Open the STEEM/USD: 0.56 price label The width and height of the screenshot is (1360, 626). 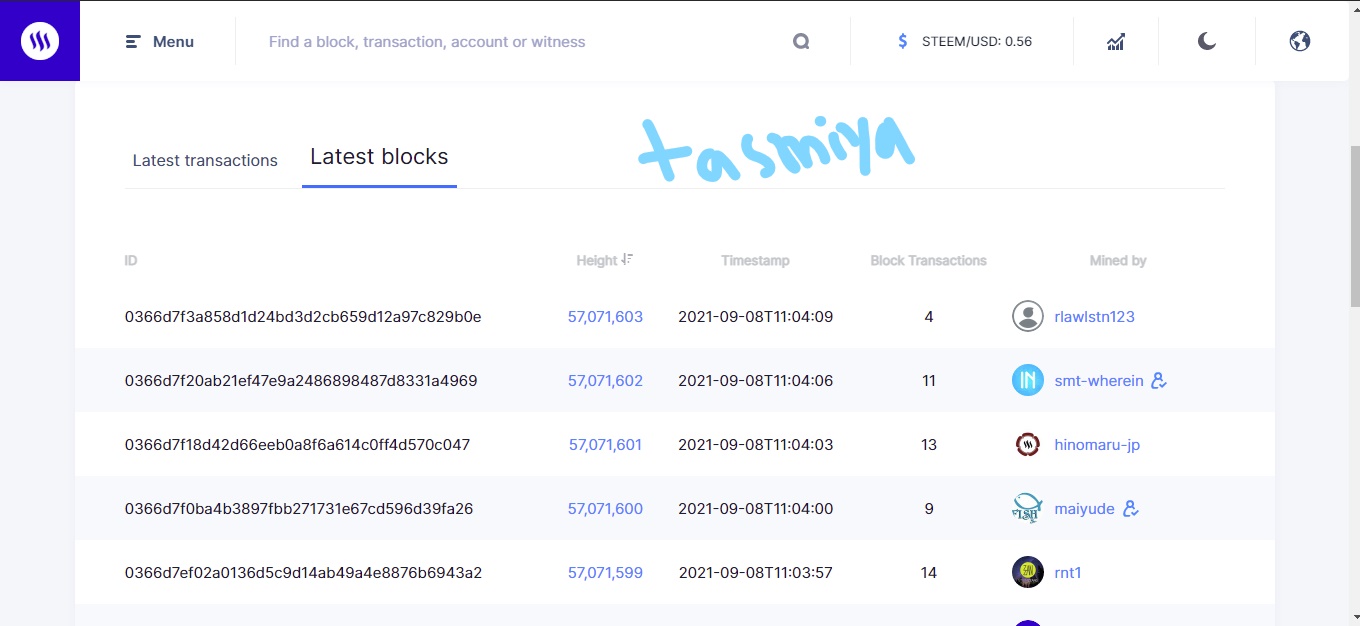tap(975, 42)
